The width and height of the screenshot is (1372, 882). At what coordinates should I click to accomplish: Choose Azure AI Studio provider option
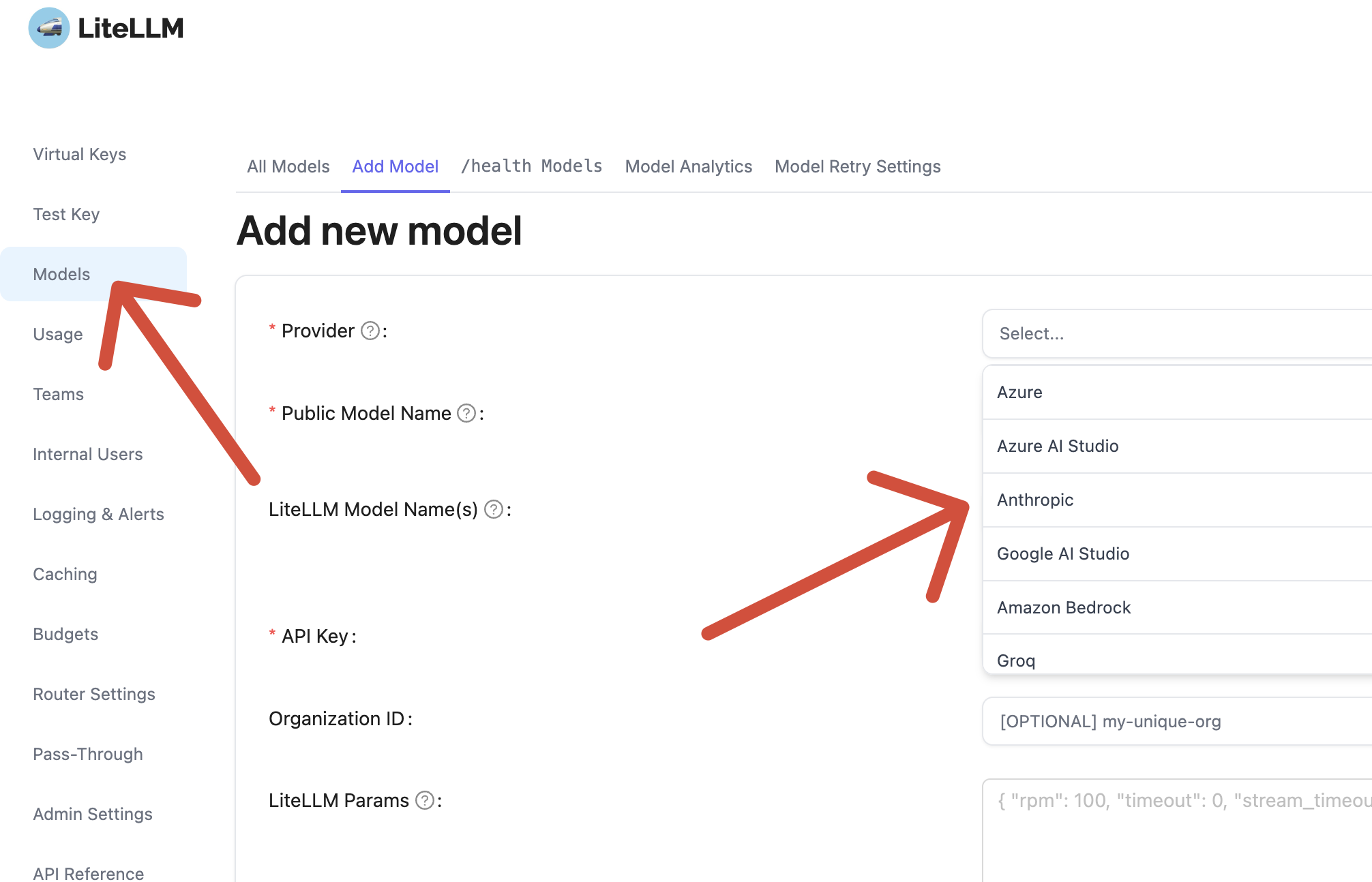pyautogui.click(x=1058, y=446)
